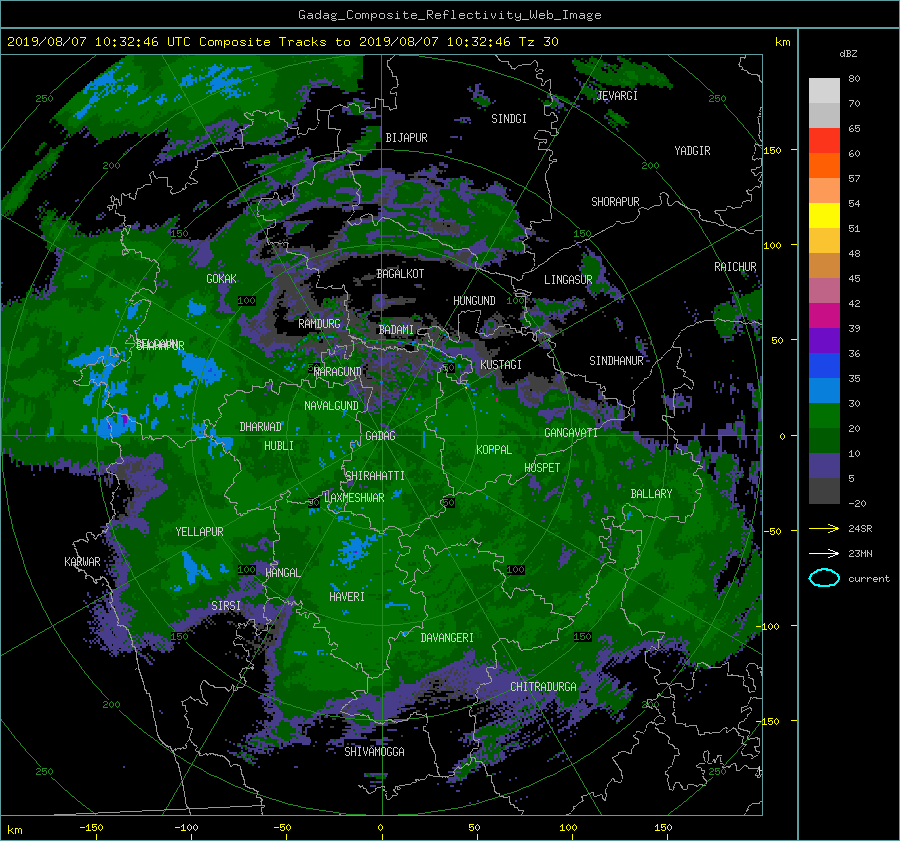The width and height of the screenshot is (900, 841).
Task: Click the BALLARY city label
Action: coord(651,494)
